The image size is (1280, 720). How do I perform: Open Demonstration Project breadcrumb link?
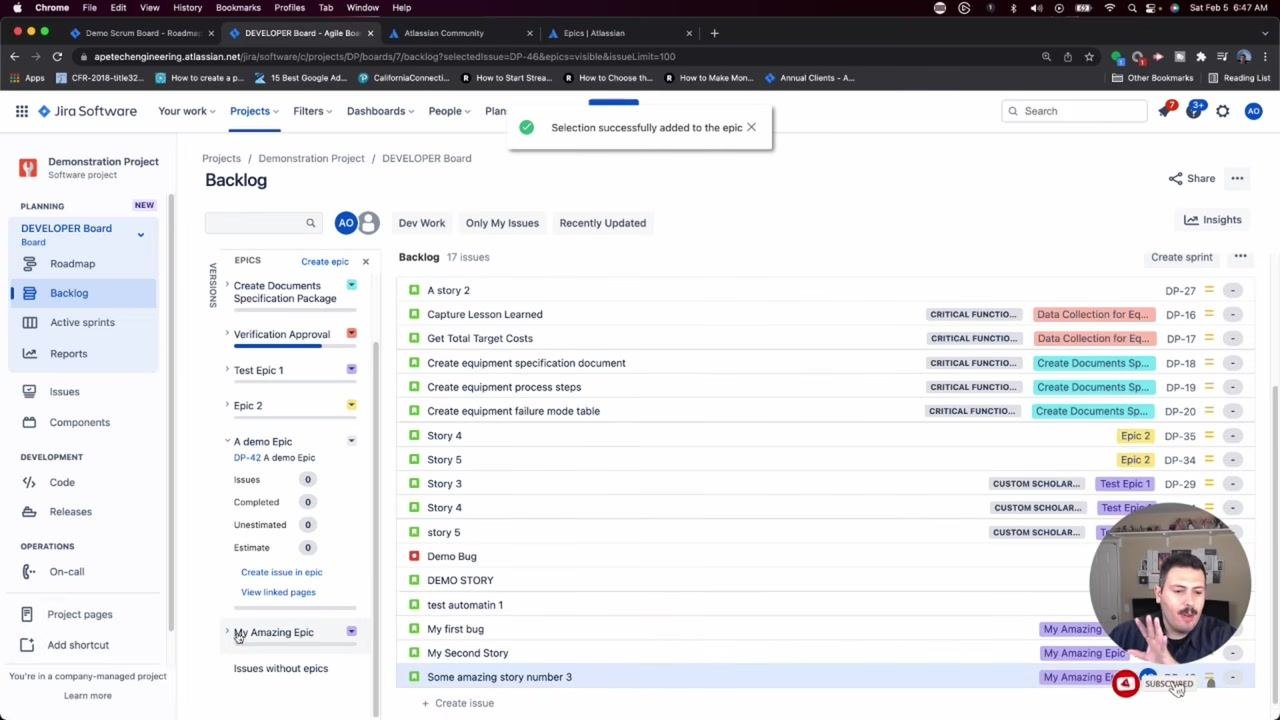(x=311, y=158)
